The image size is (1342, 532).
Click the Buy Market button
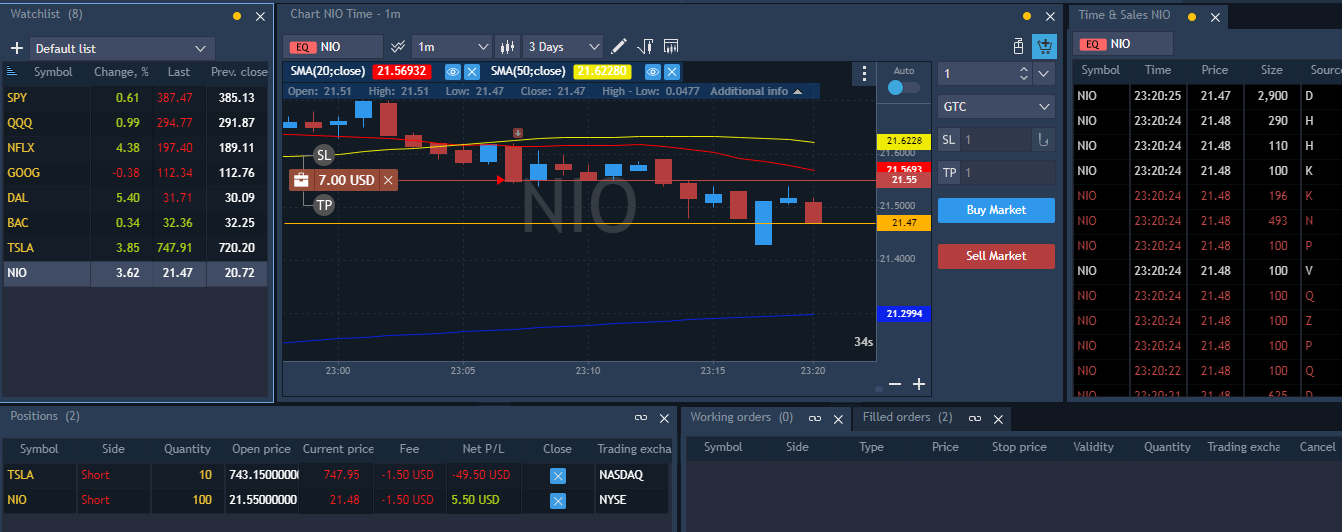point(996,210)
